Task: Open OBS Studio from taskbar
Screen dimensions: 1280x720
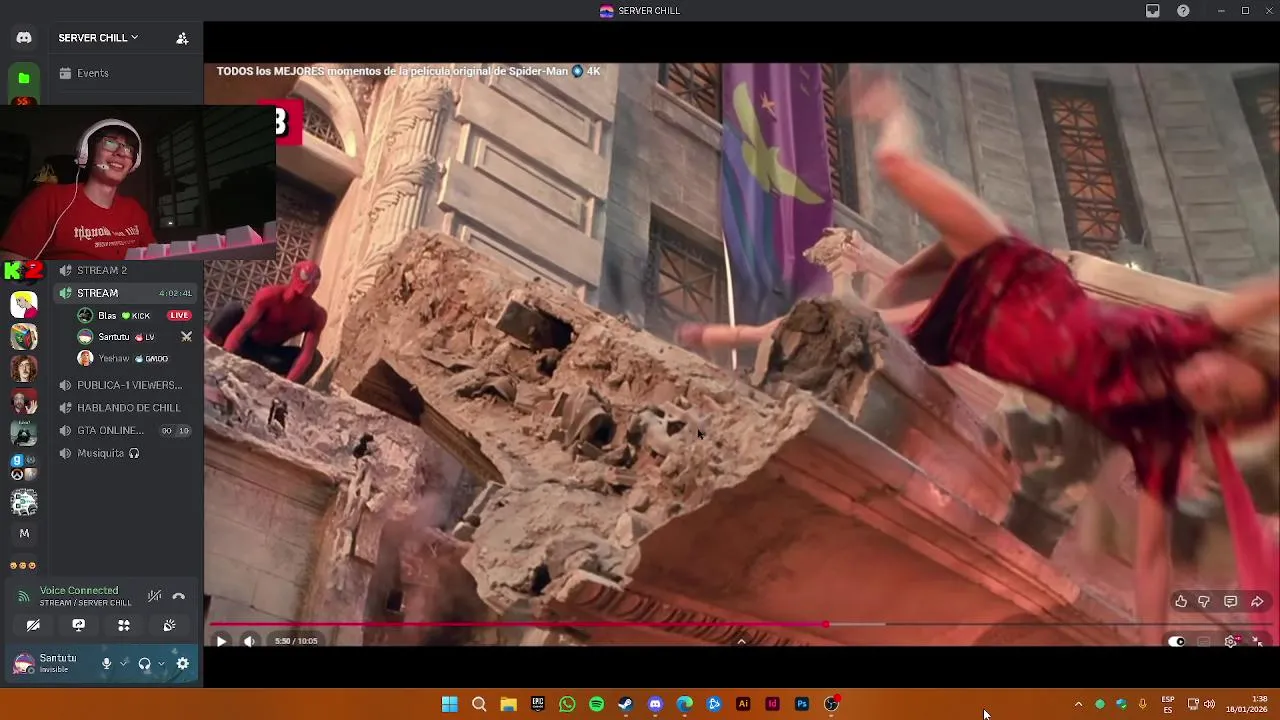Action: click(831, 704)
